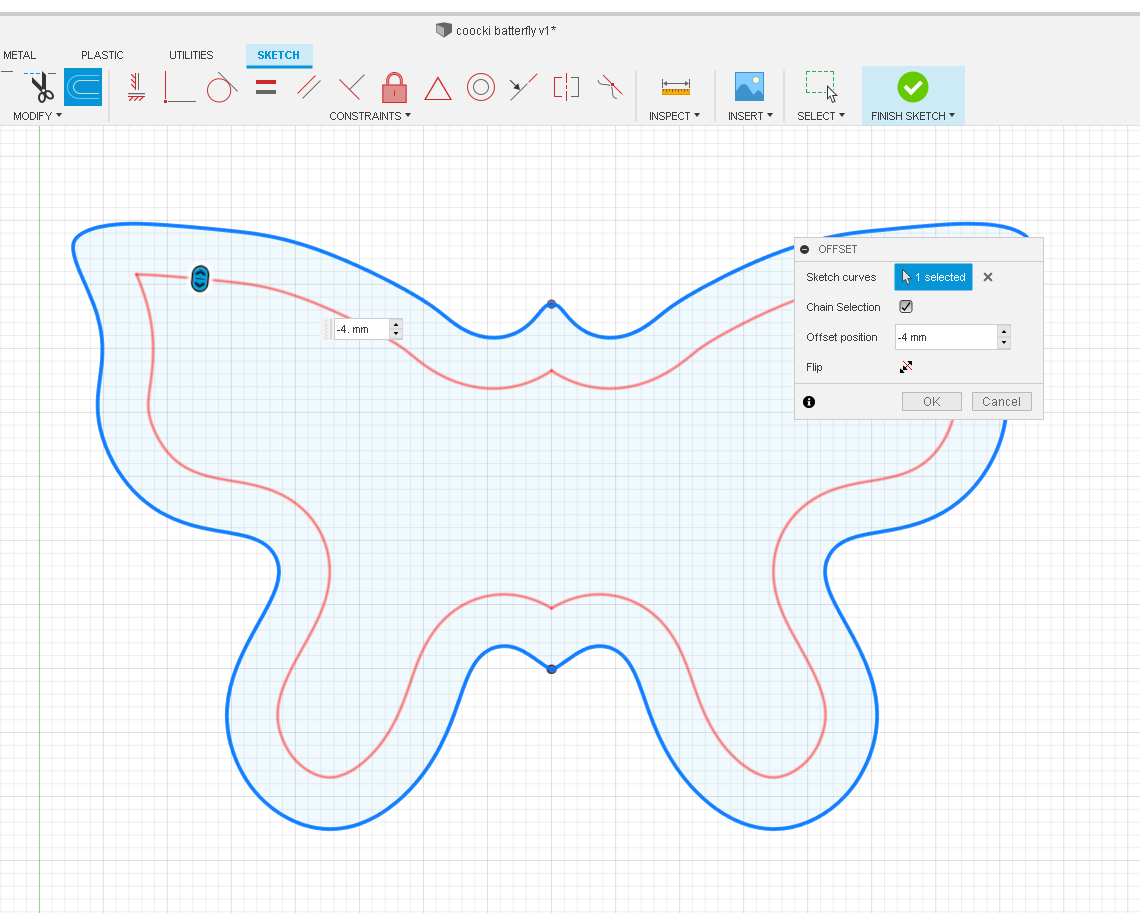Clear the Sketch curves selection

[x=987, y=277]
